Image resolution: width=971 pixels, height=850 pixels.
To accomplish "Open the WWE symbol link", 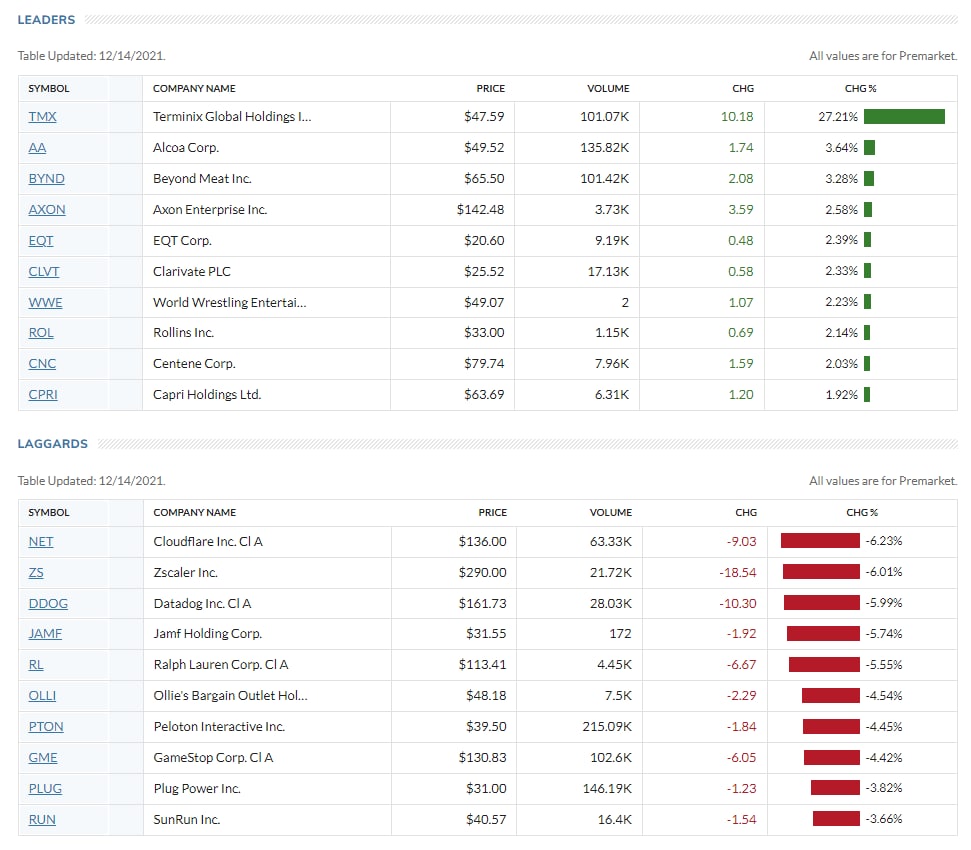I will 45,302.
